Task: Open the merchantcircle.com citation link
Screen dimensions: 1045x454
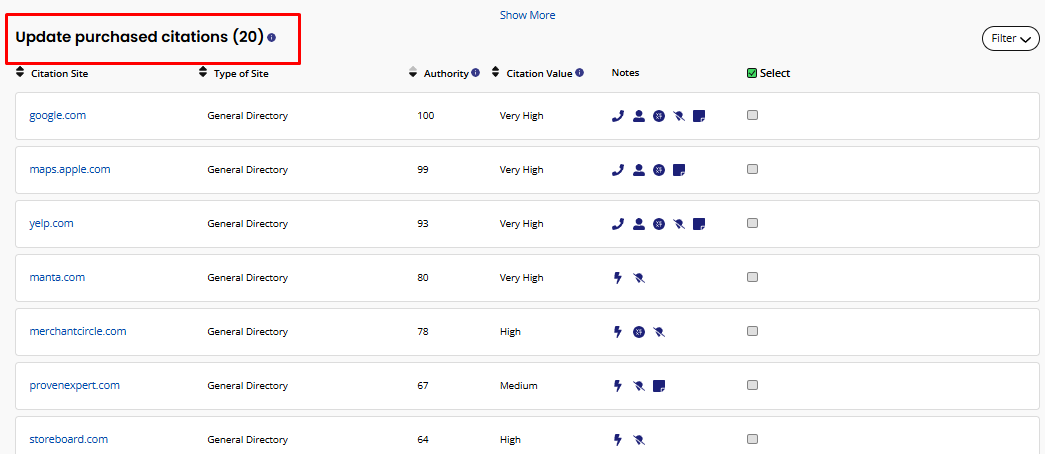Action: [78, 332]
